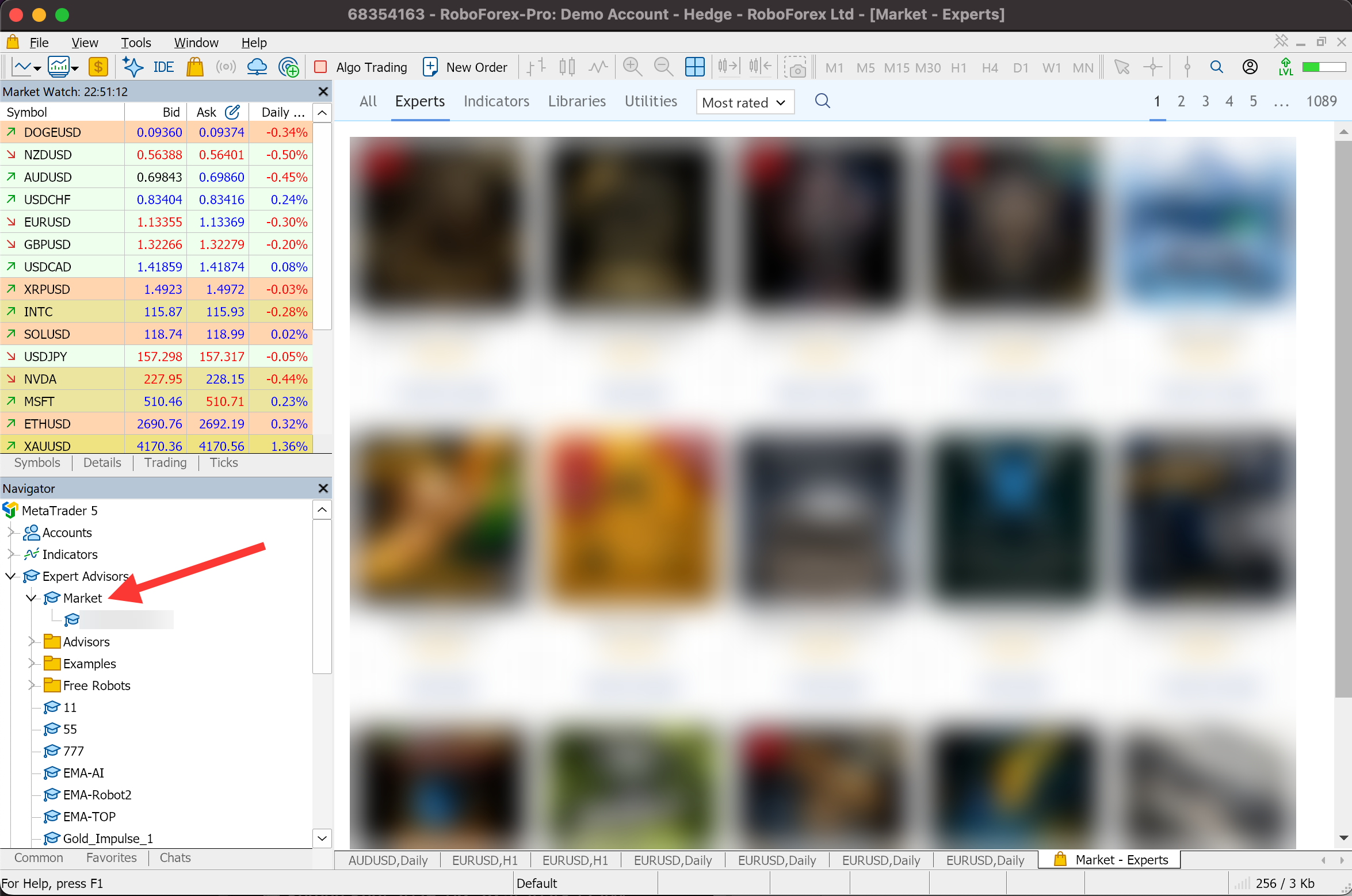This screenshot has height=896, width=1352.
Task: Select the line chart type icon
Action: coord(598,67)
